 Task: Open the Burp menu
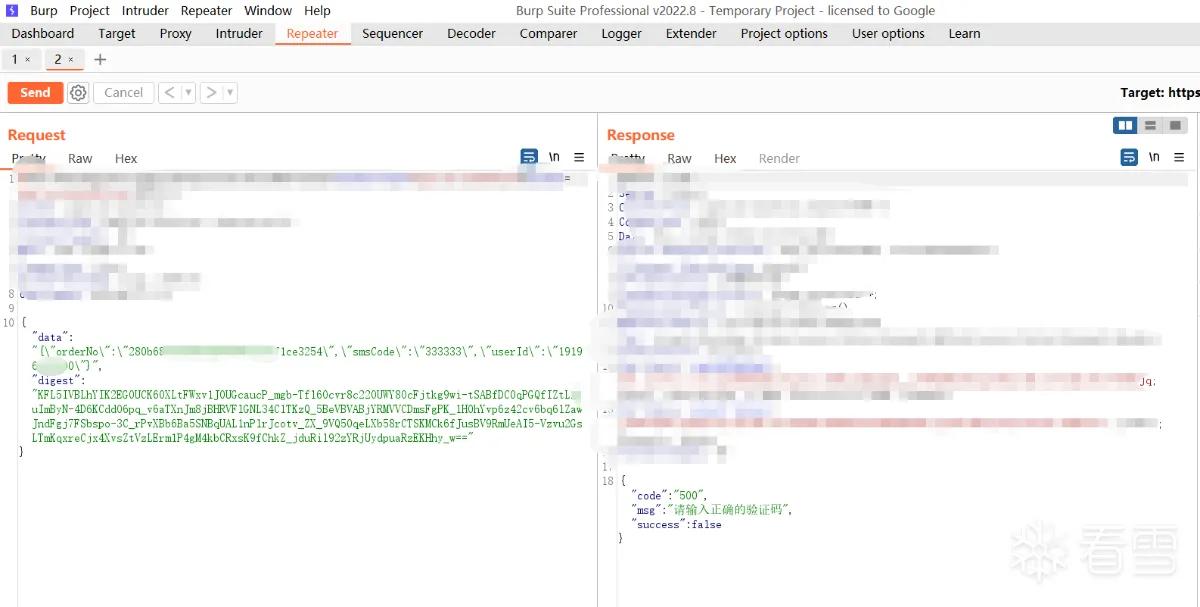click(x=44, y=11)
